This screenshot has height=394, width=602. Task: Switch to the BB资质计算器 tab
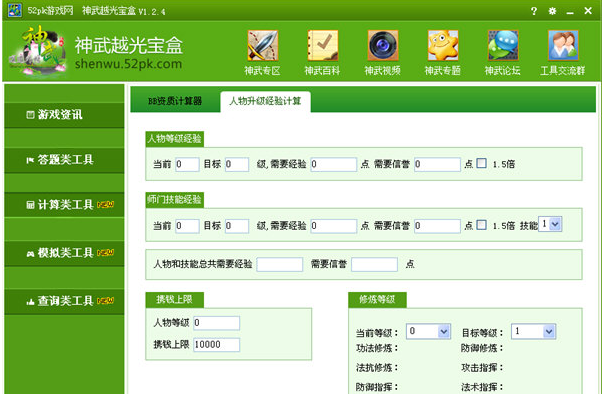coord(175,101)
